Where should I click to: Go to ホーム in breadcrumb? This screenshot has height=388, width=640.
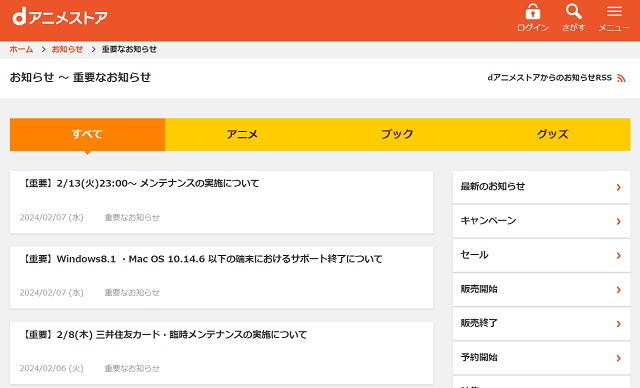coord(21,49)
